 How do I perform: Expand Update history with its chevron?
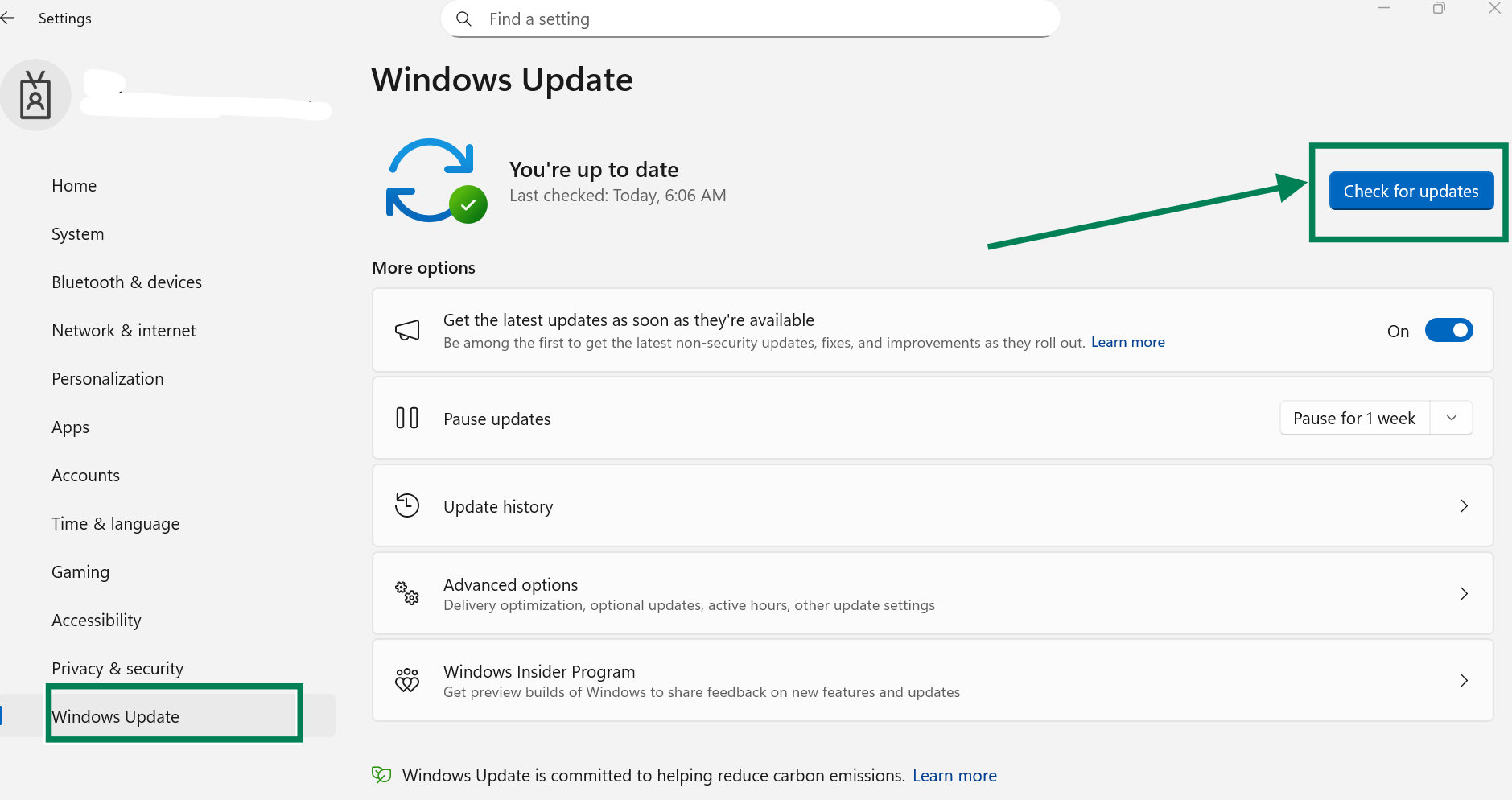click(1464, 505)
